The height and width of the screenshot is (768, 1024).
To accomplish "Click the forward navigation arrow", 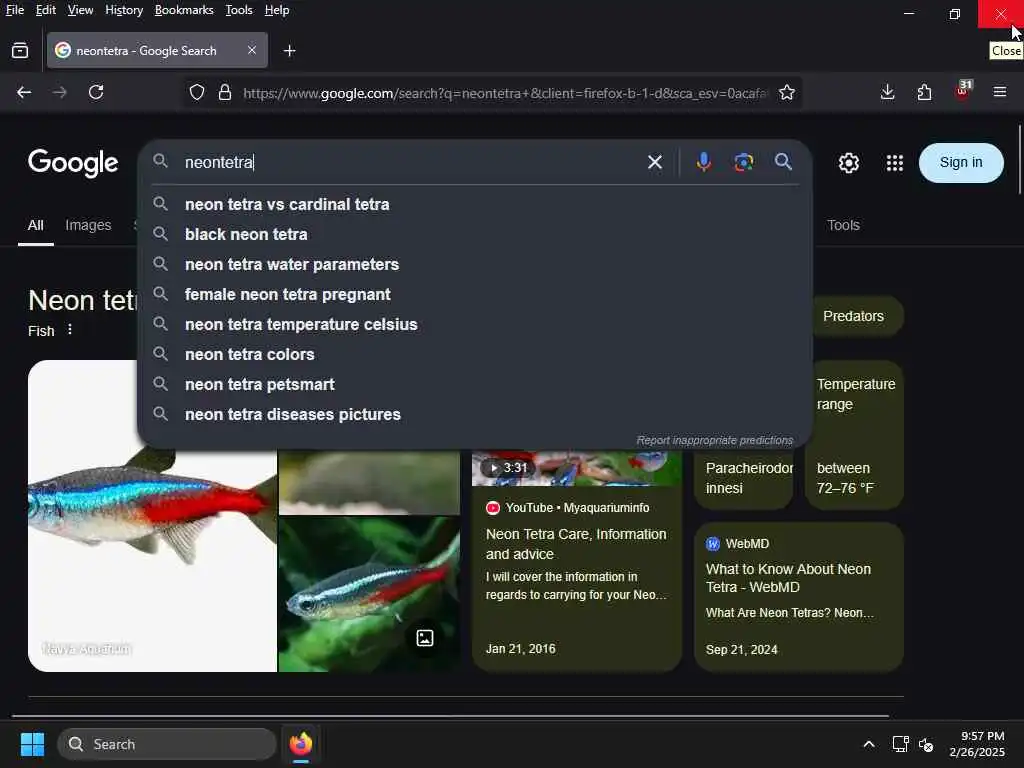I will pyautogui.click(x=59, y=92).
